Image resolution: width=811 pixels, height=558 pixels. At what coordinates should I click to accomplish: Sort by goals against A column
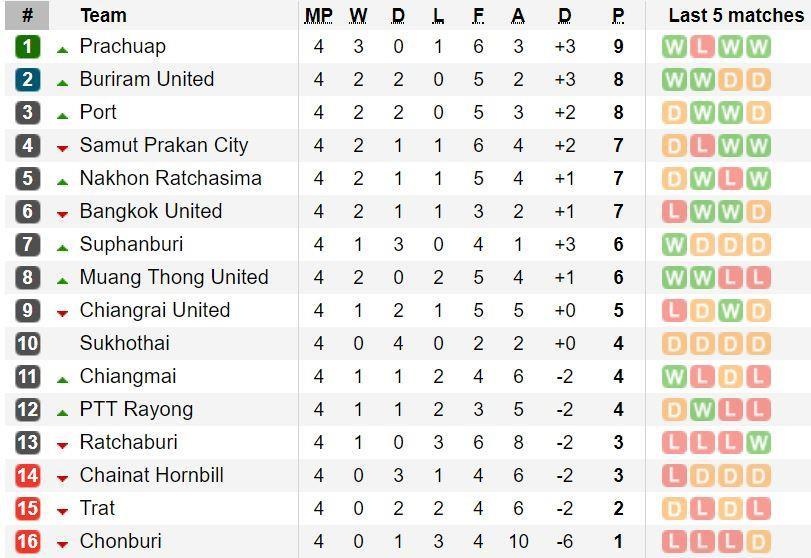(517, 15)
